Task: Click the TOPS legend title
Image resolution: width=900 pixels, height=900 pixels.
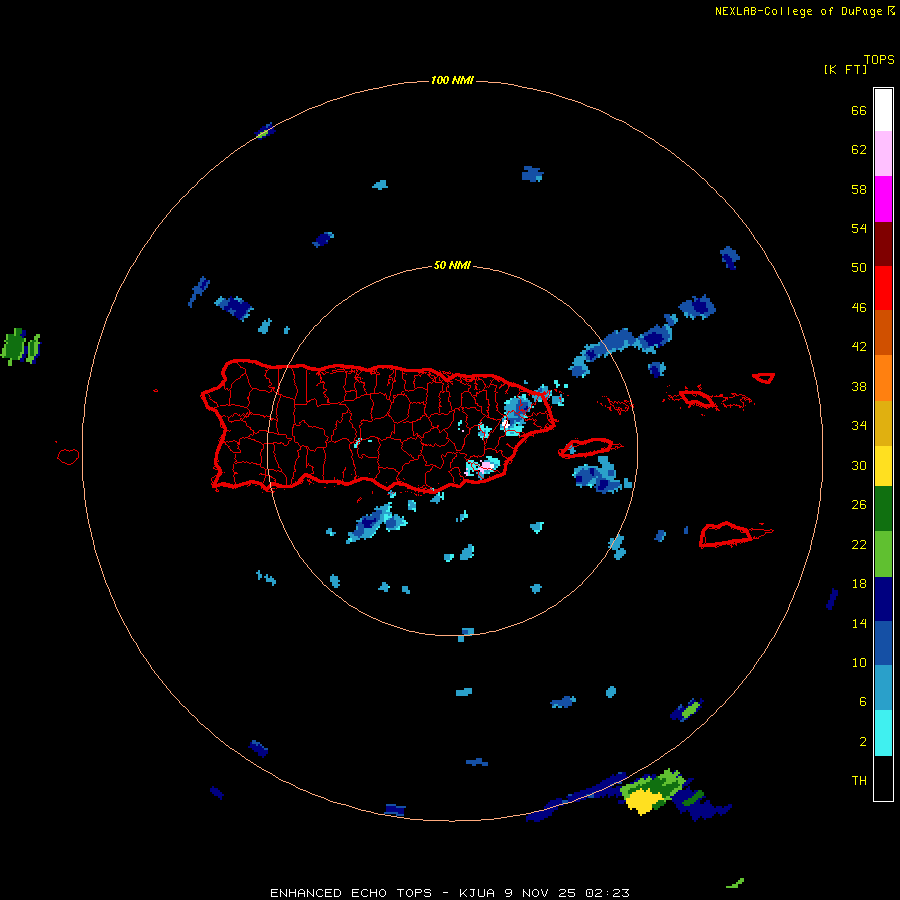Action: click(879, 60)
